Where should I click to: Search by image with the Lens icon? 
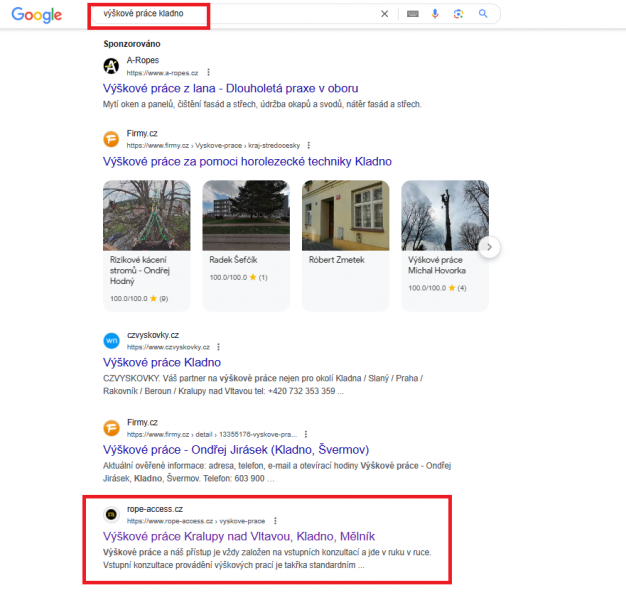coord(458,14)
